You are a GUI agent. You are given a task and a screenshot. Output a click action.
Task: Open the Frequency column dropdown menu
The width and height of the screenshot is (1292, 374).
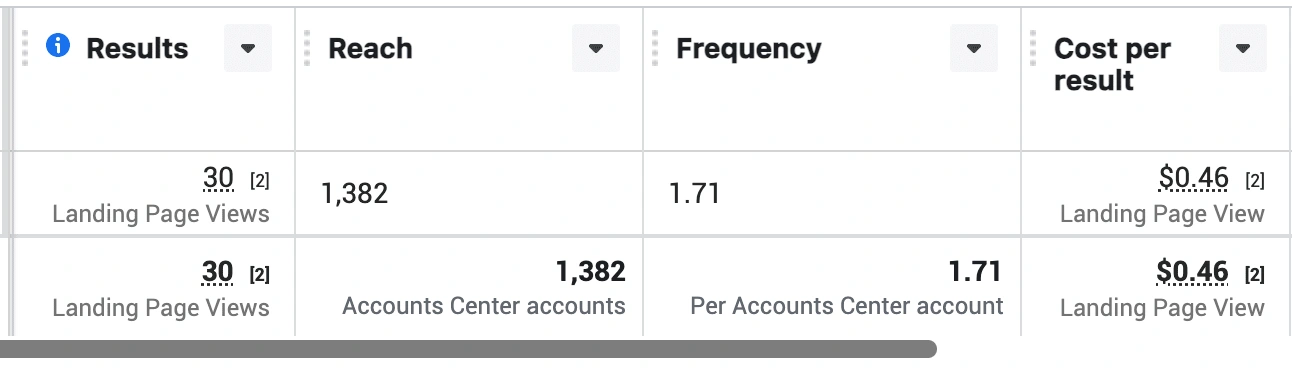(974, 48)
